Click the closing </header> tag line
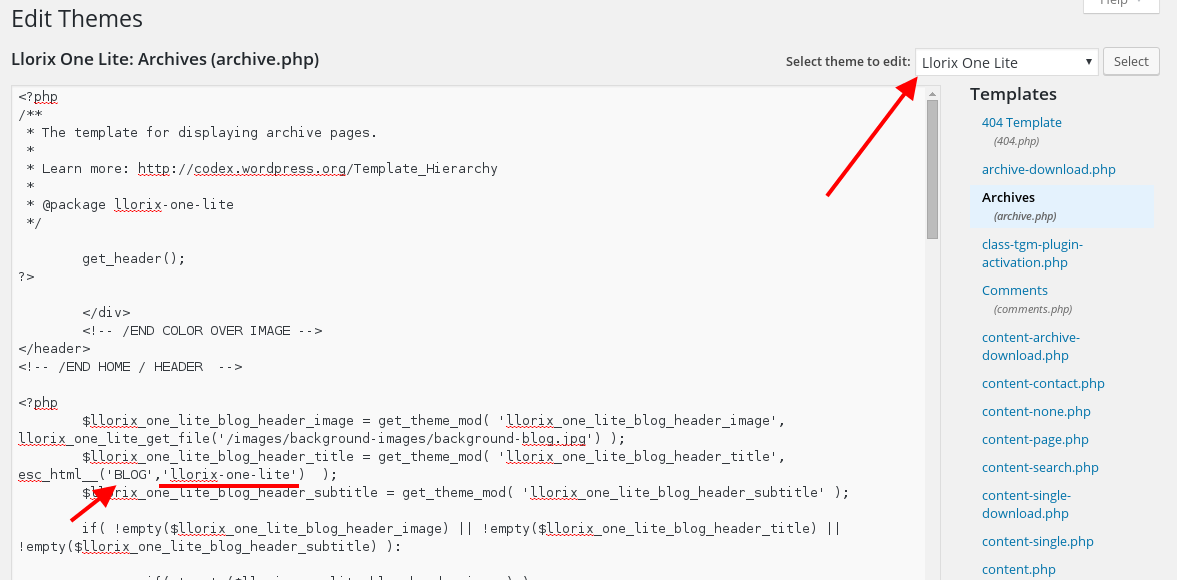This screenshot has height=580, width=1177. click(55, 349)
